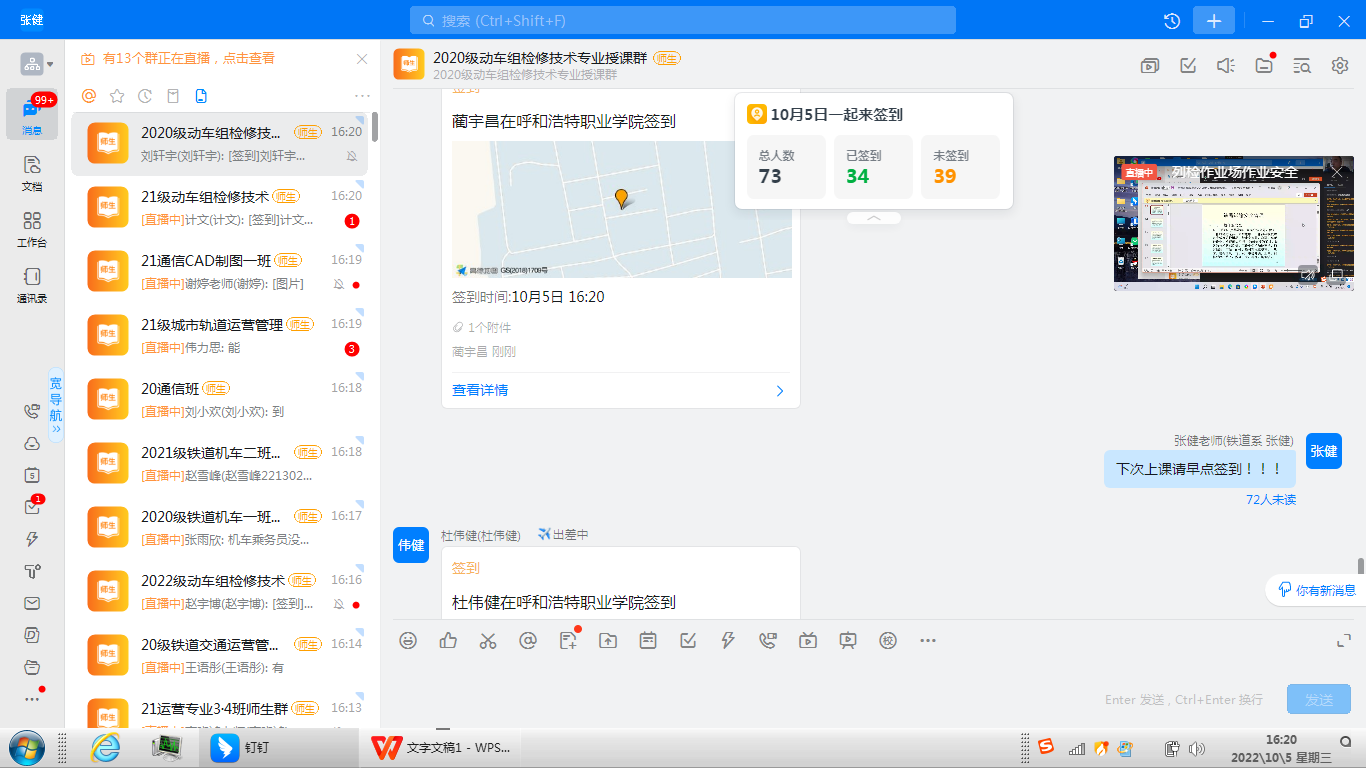Open 20通信班 conversation
Image resolution: width=1366 pixels, height=768 pixels.
217,400
